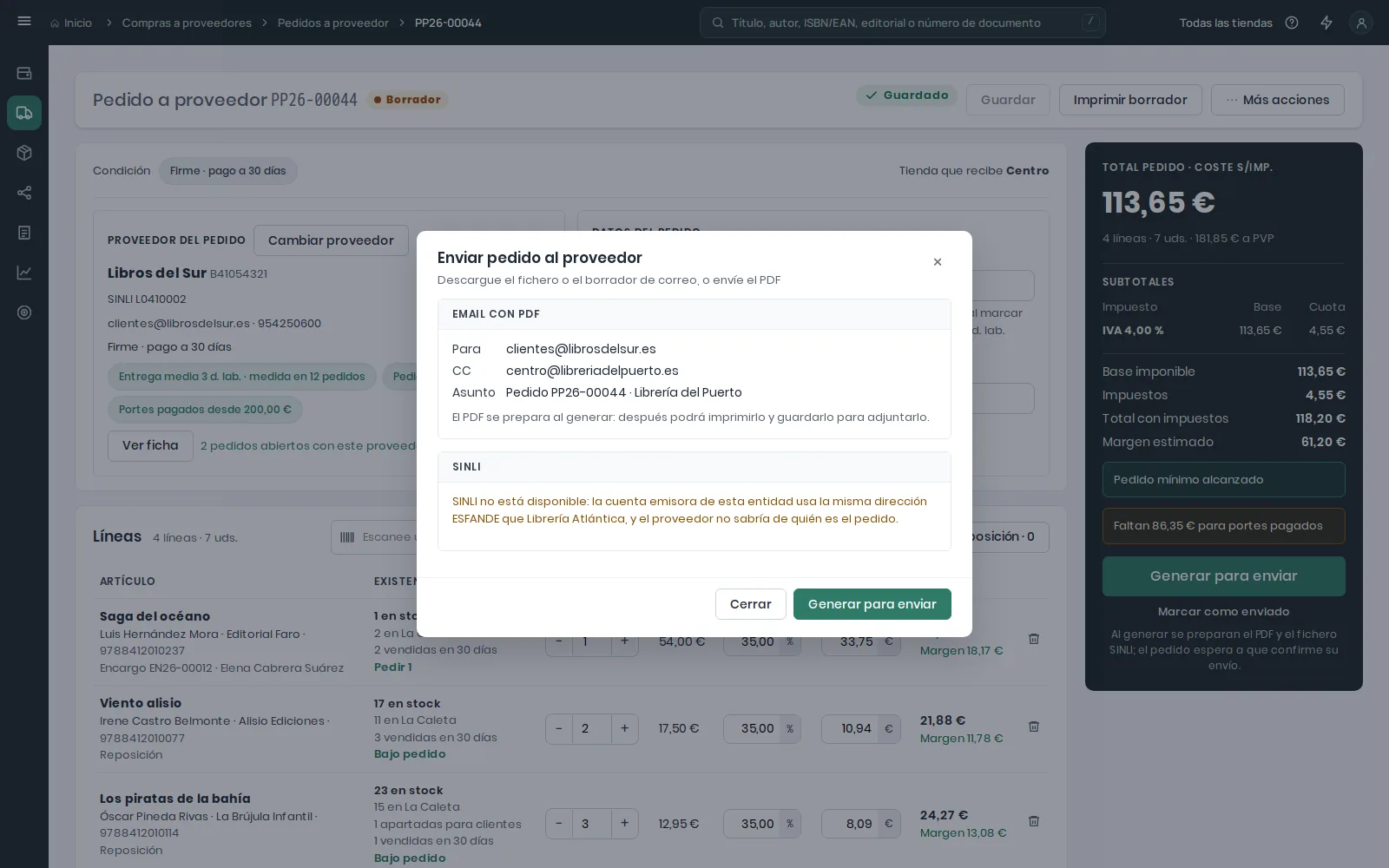Image resolution: width=1389 pixels, height=868 pixels.
Task: Open the Firme · pago a 30 días condition chip
Action: click(228, 171)
